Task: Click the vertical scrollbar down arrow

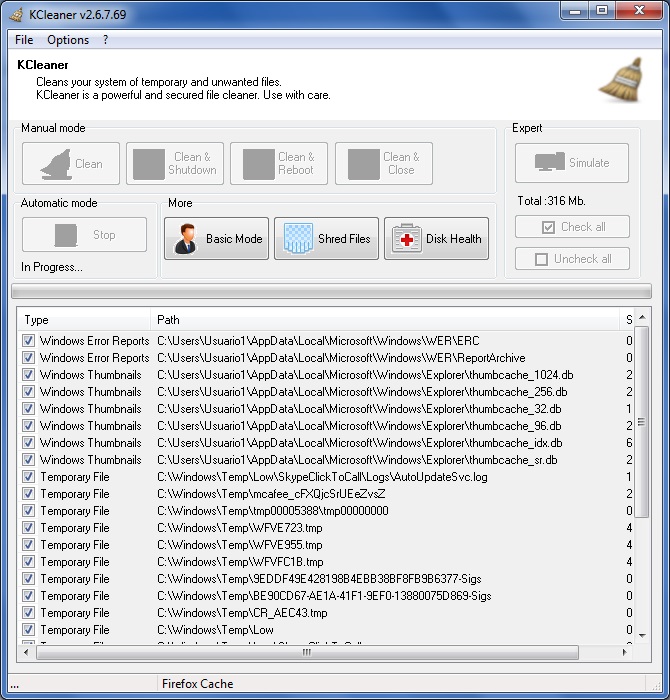Action: [642, 635]
